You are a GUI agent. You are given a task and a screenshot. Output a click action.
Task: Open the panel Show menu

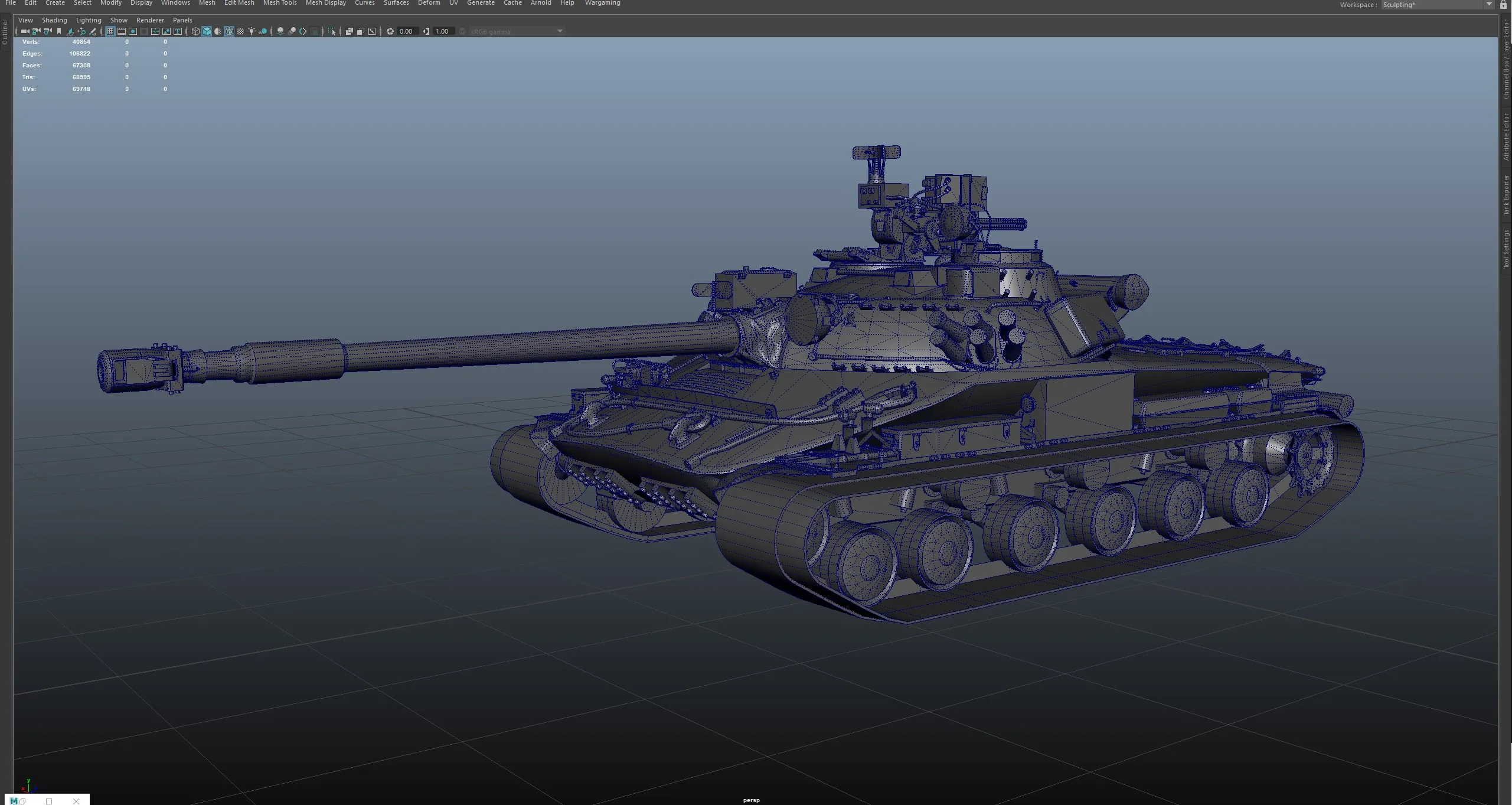(119, 20)
